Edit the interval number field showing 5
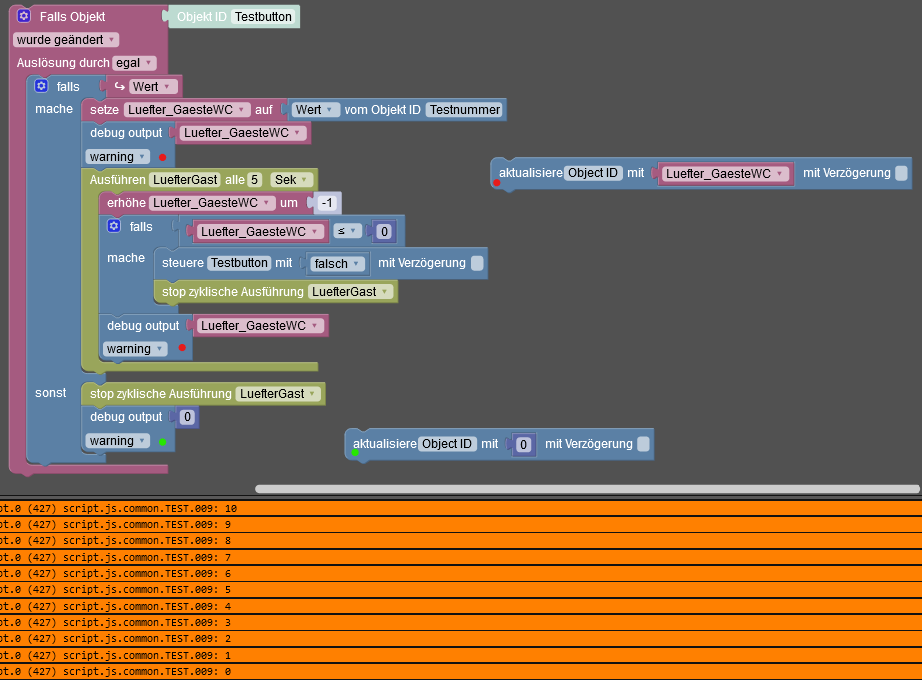The width and height of the screenshot is (922, 680). click(x=254, y=180)
